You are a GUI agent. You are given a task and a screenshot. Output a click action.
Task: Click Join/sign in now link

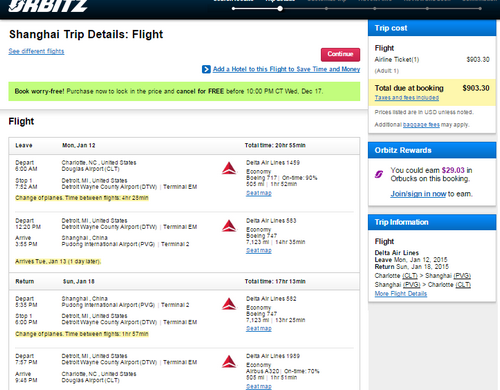pyautogui.click(x=418, y=194)
